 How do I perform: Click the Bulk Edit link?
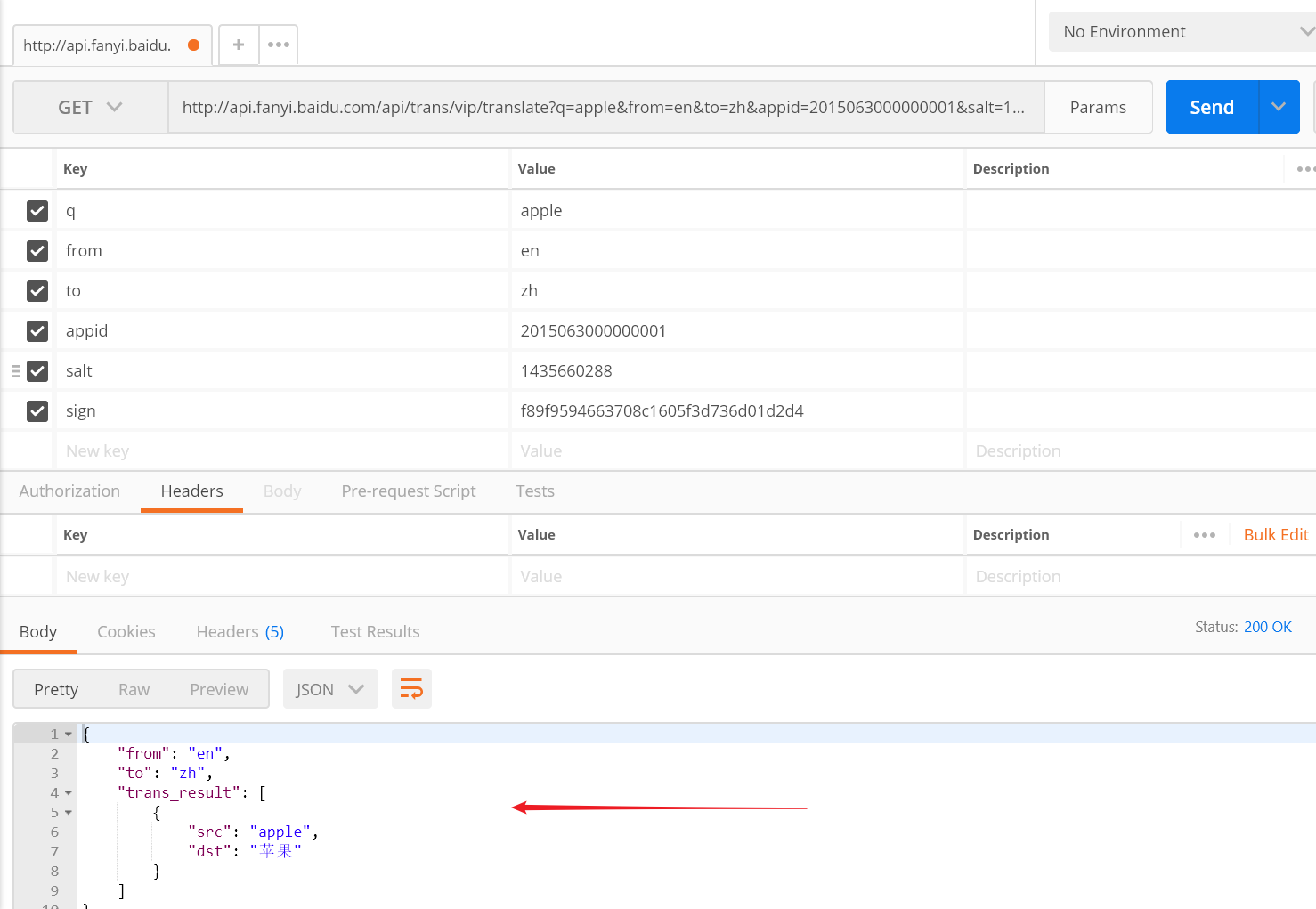point(1276,535)
